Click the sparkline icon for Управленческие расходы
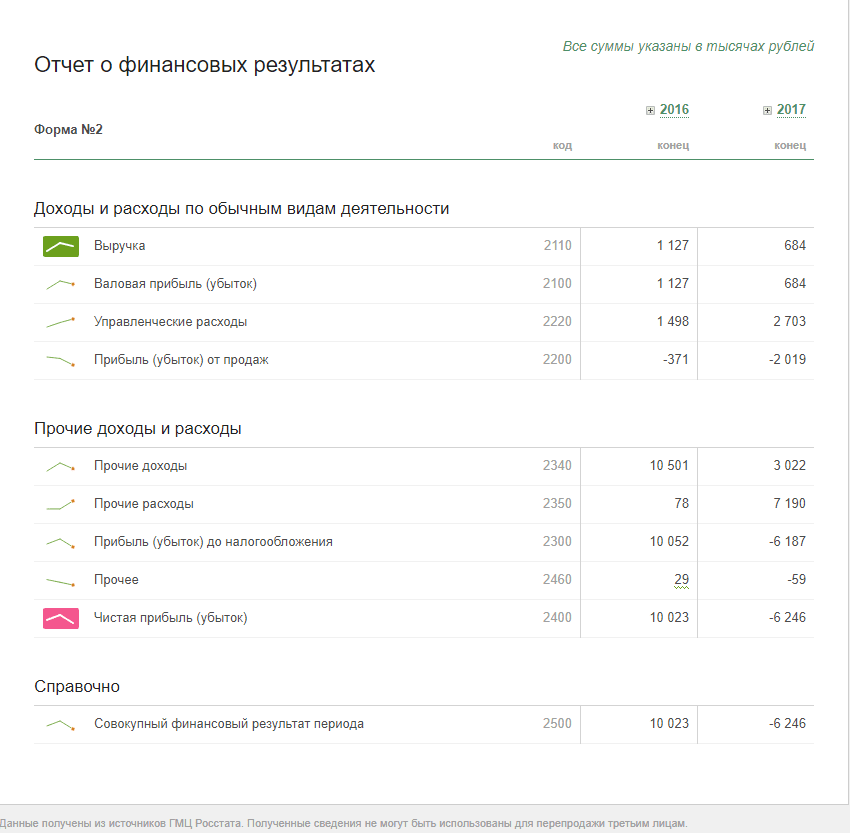The height and width of the screenshot is (833, 850). tap(61, 322)
